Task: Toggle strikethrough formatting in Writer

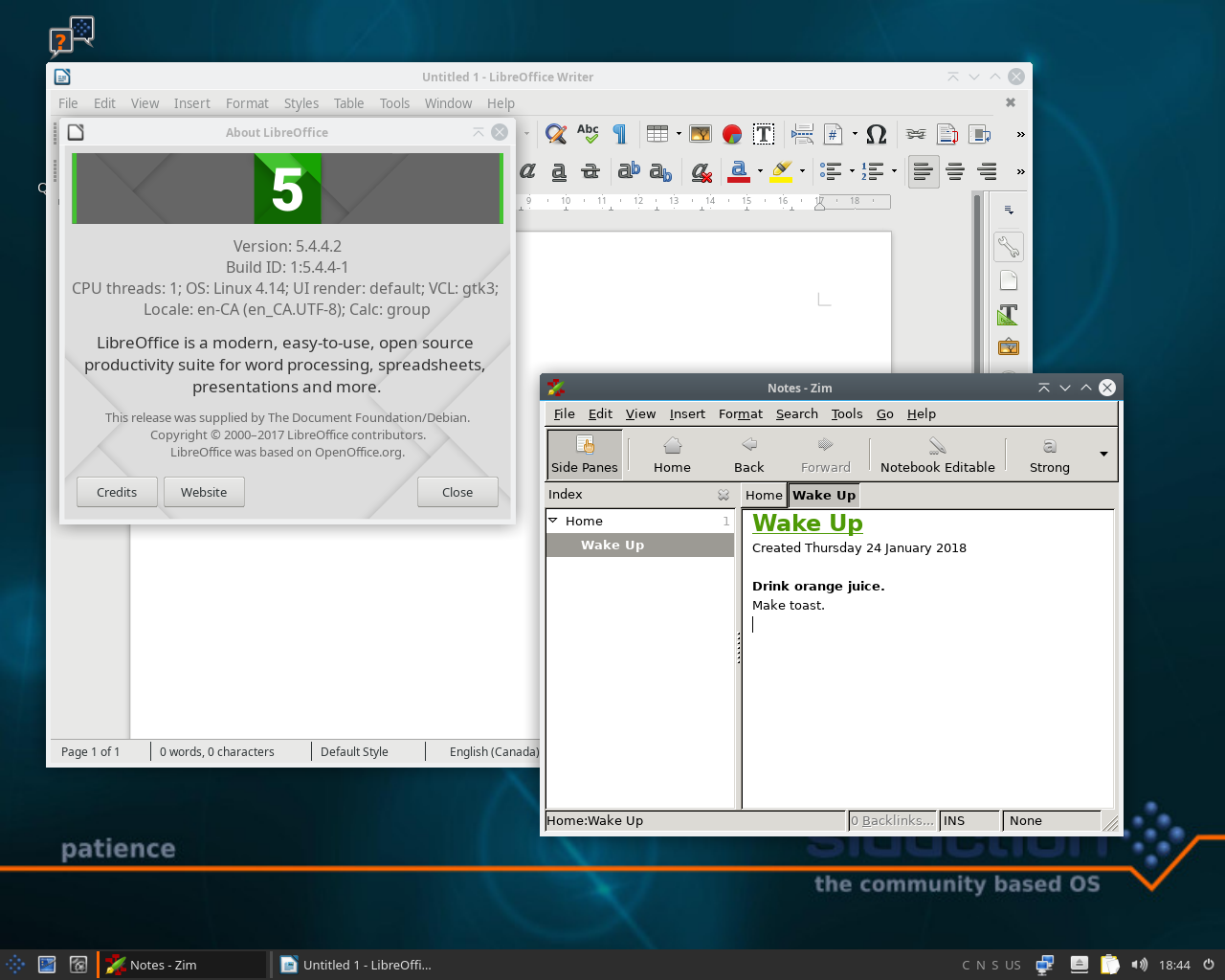Action: click(590, 171)
